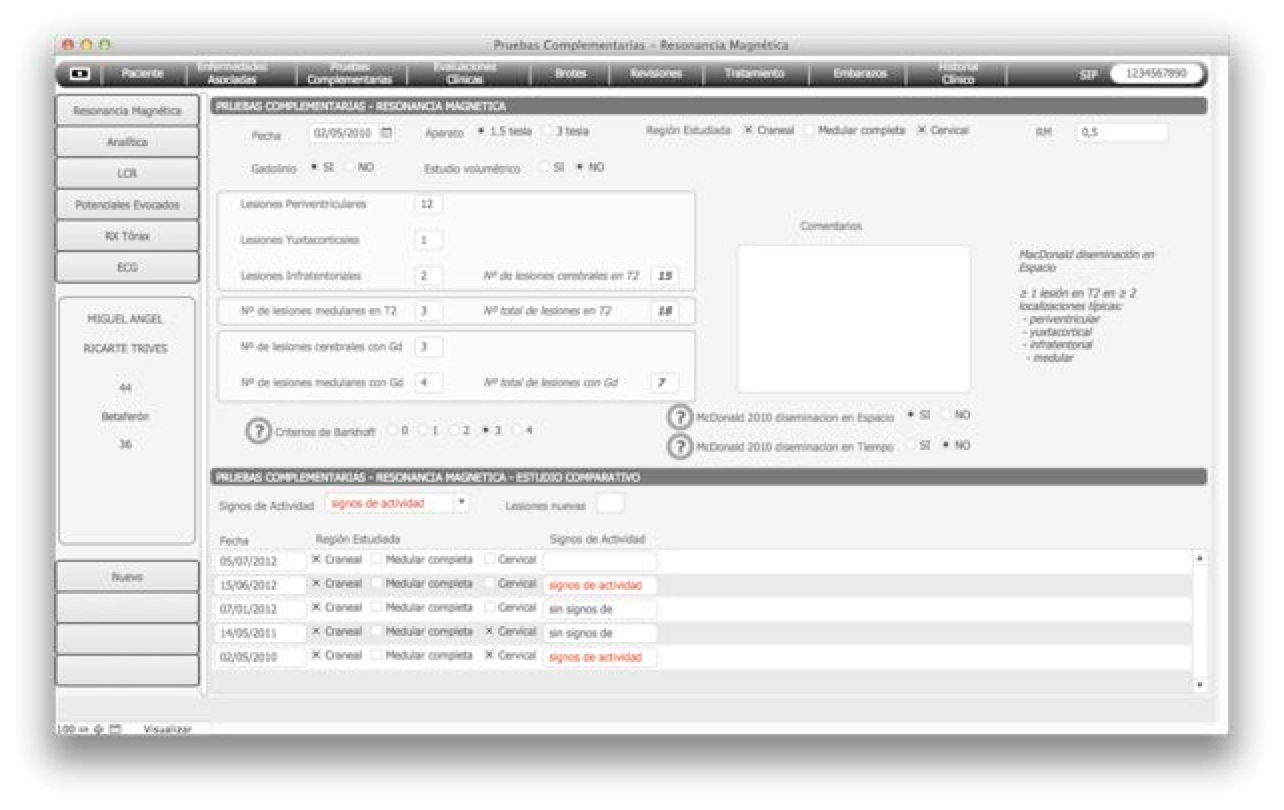1284x810 pixels.
Task: Select Barkhoff criteria value 4
Action: click(517, 430)
